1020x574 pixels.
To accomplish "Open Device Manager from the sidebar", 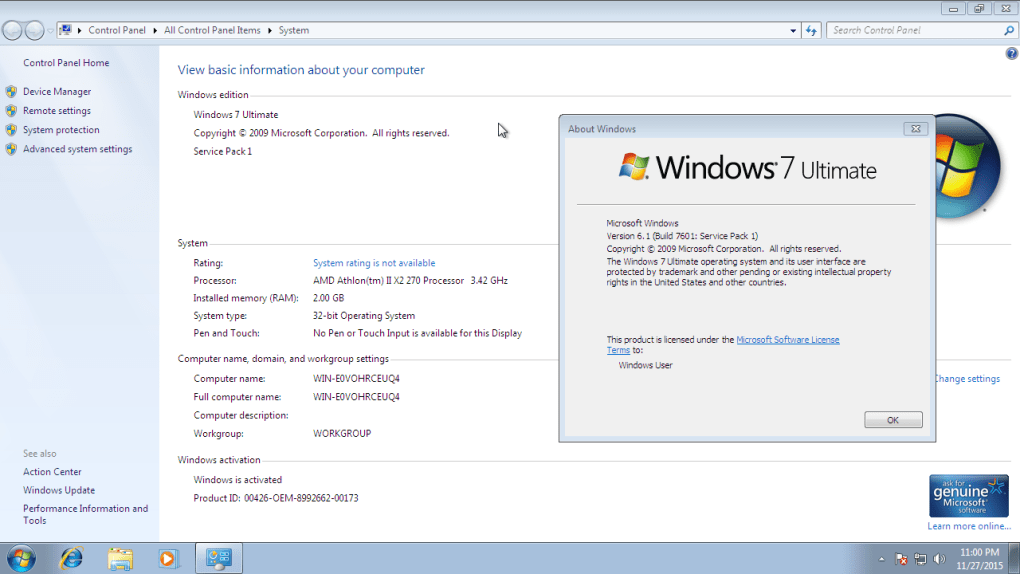I will coord(57,92).
